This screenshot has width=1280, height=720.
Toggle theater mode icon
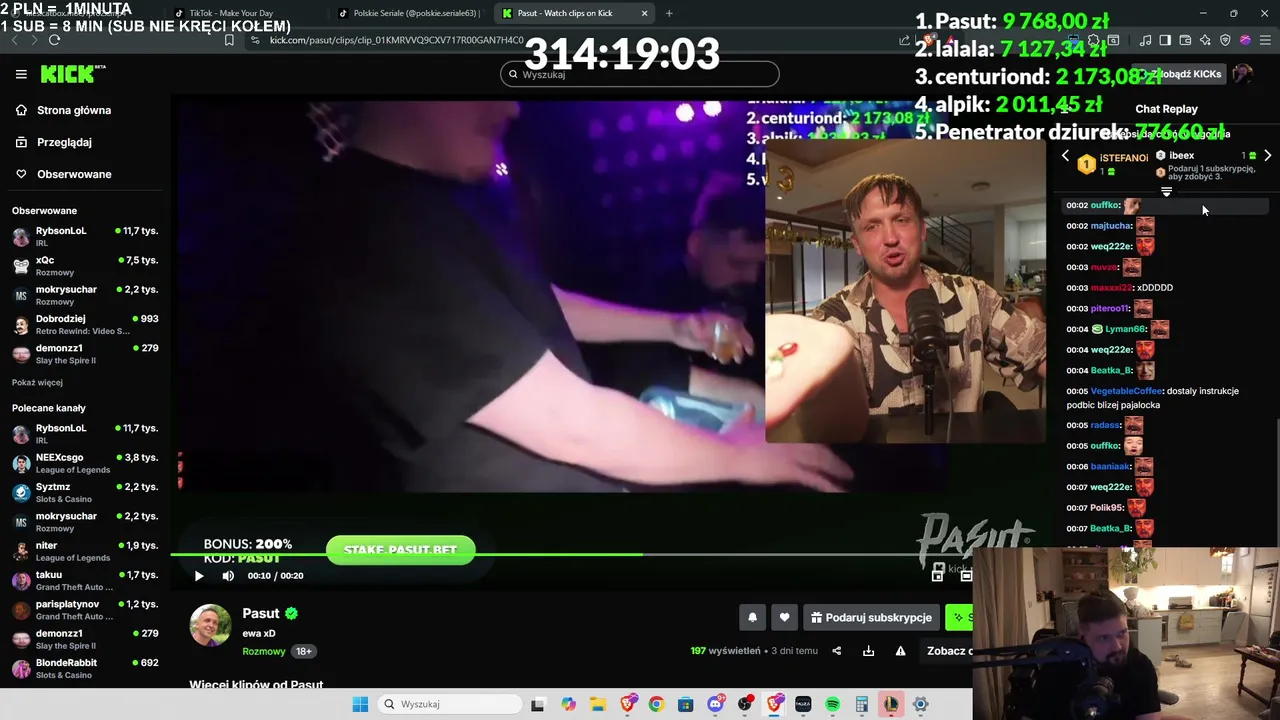tap(965, 575)
